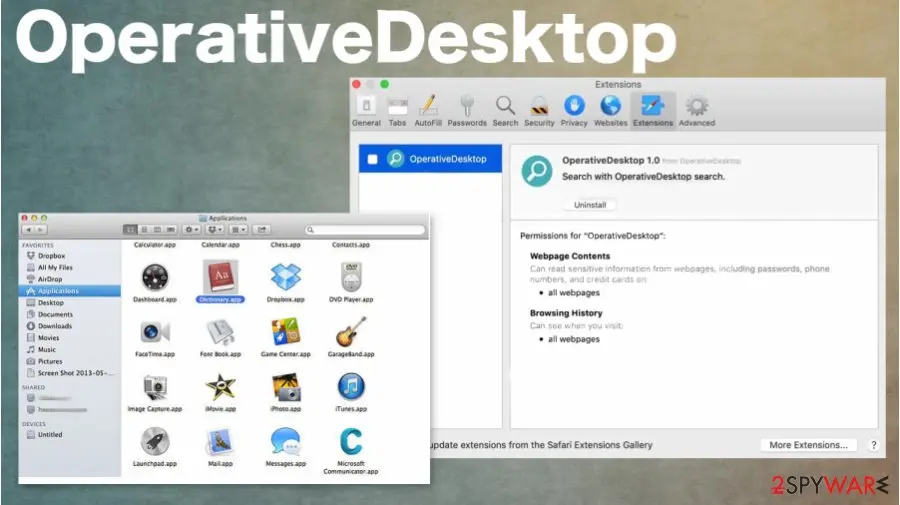Open the General preferences tab
Viewport: 900px width, 505px height.
[x=366, y=111]
